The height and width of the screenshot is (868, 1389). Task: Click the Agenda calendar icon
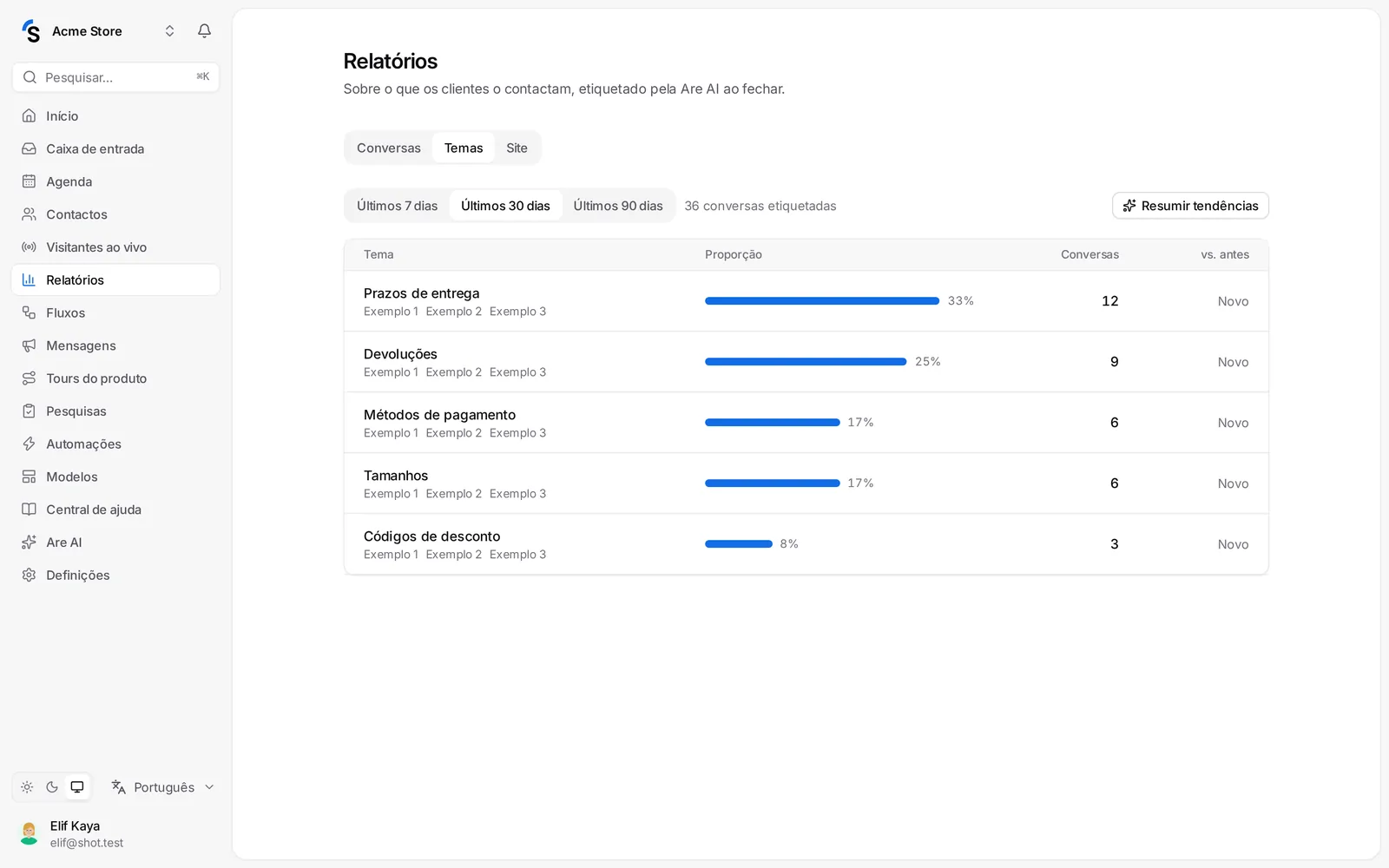pos(29,181)
